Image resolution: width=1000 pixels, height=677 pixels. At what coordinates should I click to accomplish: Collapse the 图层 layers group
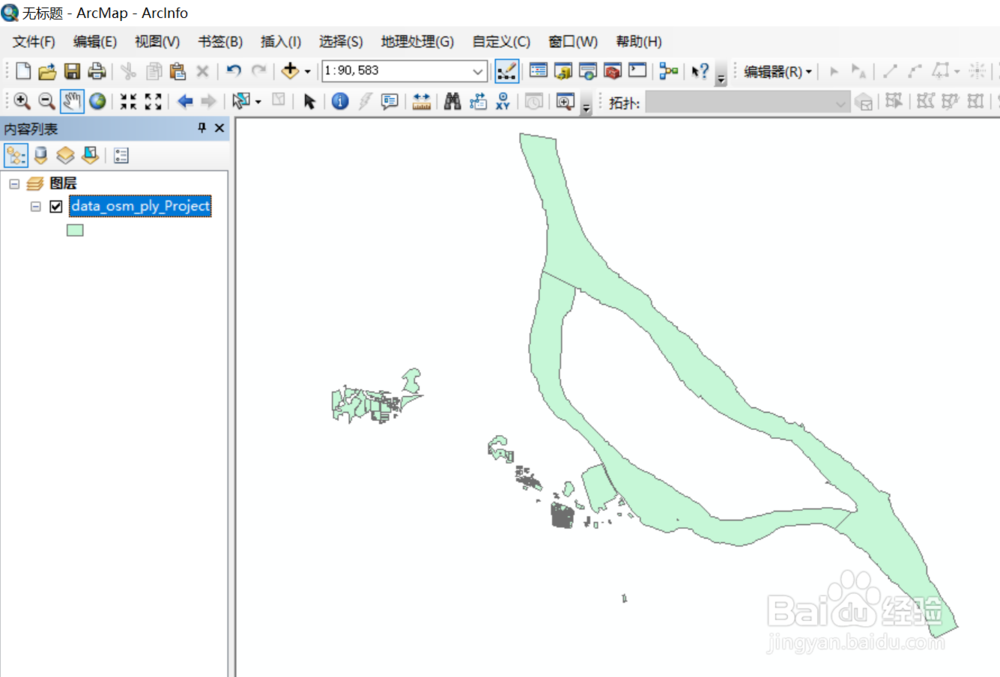coord(14,183)
